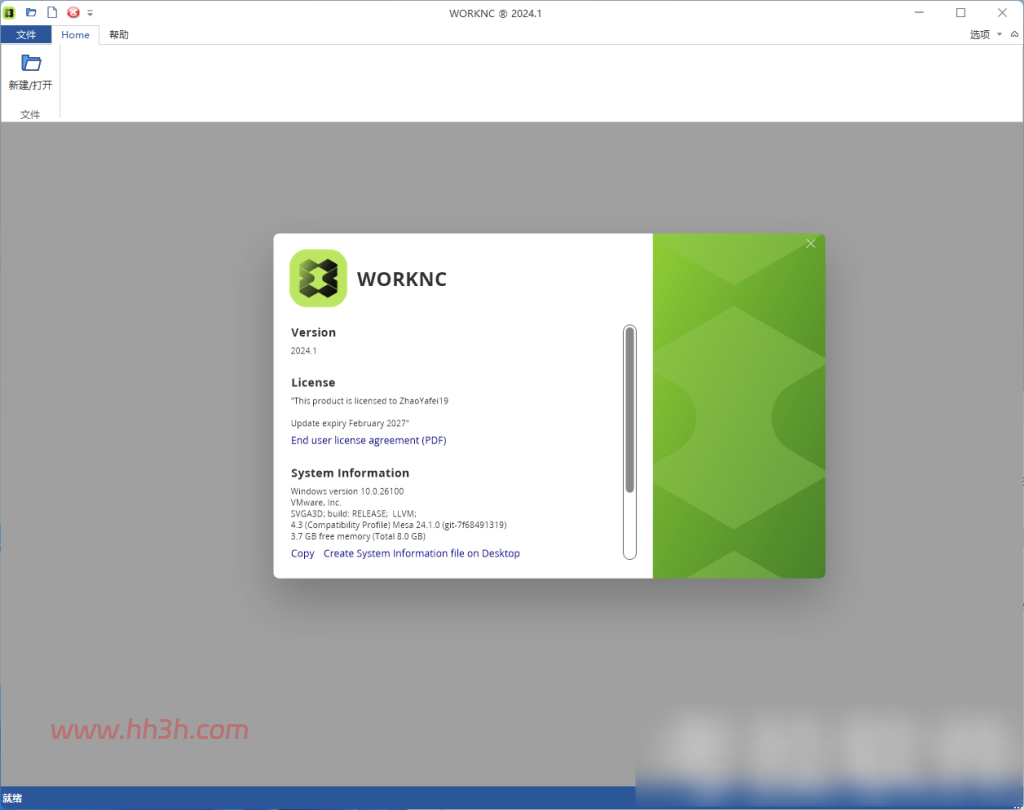Image resolution: width=1024 pixels, height=810 pixels.
Task: Click the about dialog vertical scrollbar thumb
Action: tap(630, 410)
